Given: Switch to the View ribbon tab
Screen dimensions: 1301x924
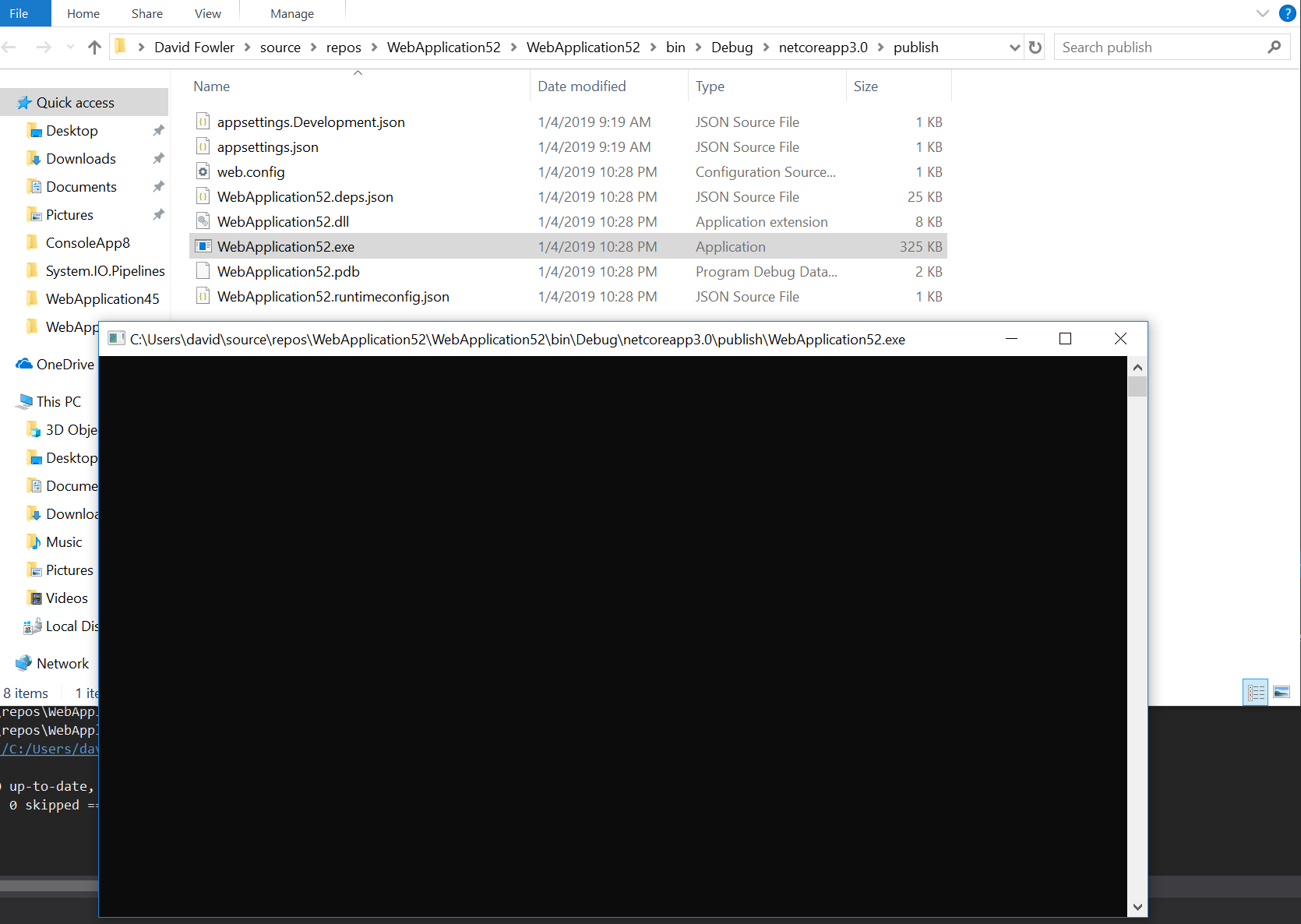Looking at the screenshot, I should [207, 12].
